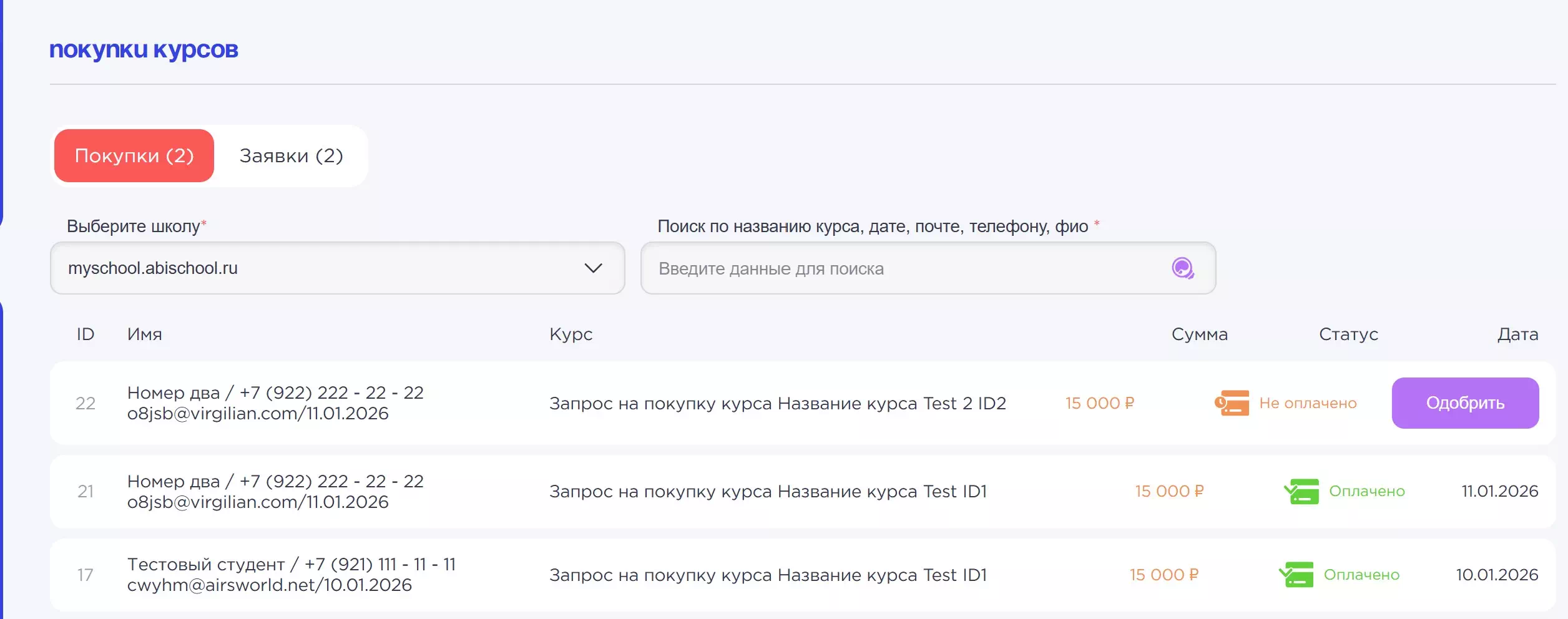The width and height of the screenshot is (1568, 619).
Task: Click the Статус column header
Action: (x=1348, y=334)
